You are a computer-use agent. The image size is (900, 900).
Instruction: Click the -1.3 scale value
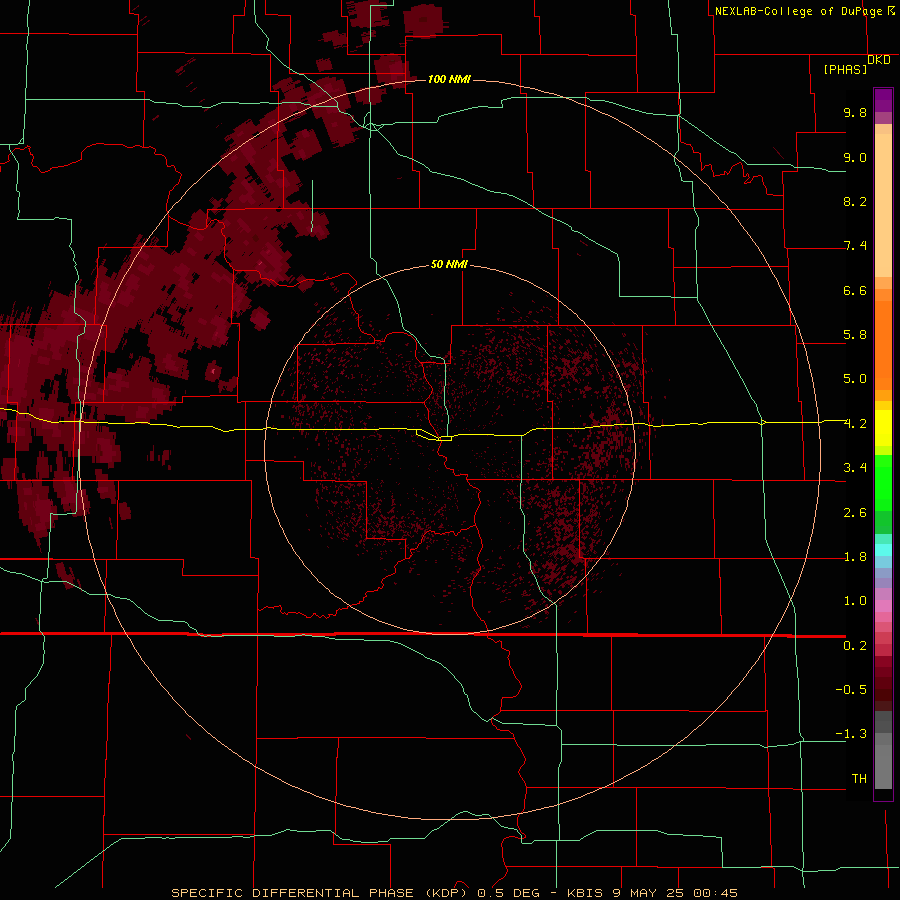point(851,734)
